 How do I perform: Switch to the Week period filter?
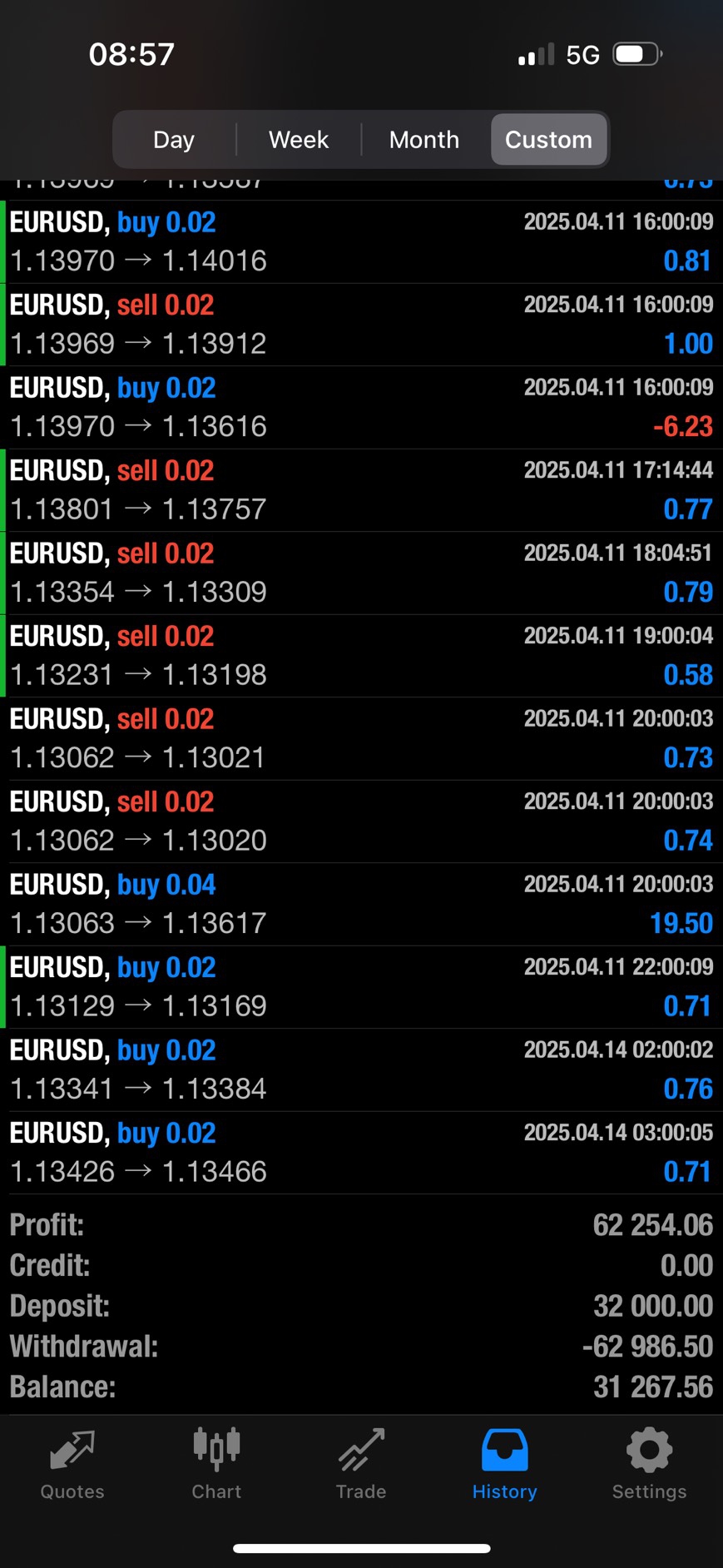pos(299,139)
